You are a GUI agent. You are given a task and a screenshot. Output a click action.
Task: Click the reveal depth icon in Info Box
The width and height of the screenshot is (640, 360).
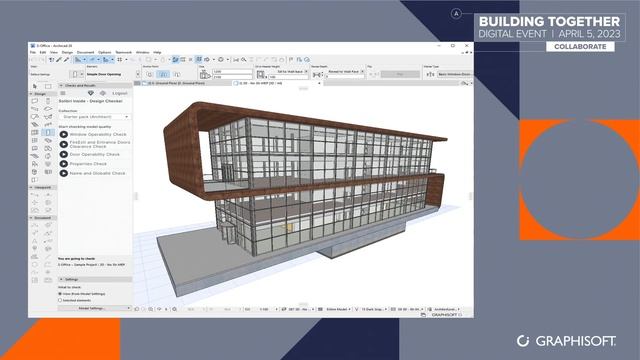click(317, 75)
